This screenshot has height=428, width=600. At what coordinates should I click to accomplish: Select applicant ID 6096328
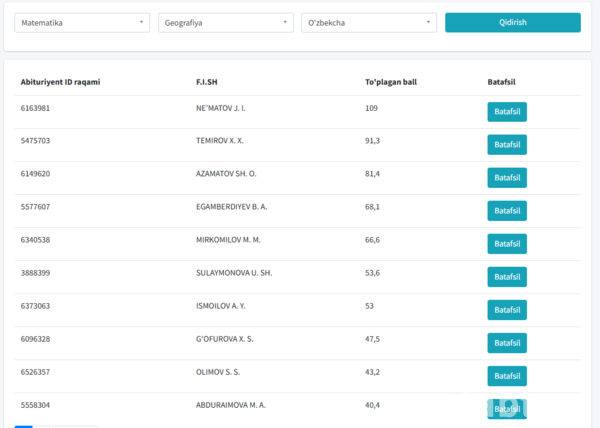35,339
